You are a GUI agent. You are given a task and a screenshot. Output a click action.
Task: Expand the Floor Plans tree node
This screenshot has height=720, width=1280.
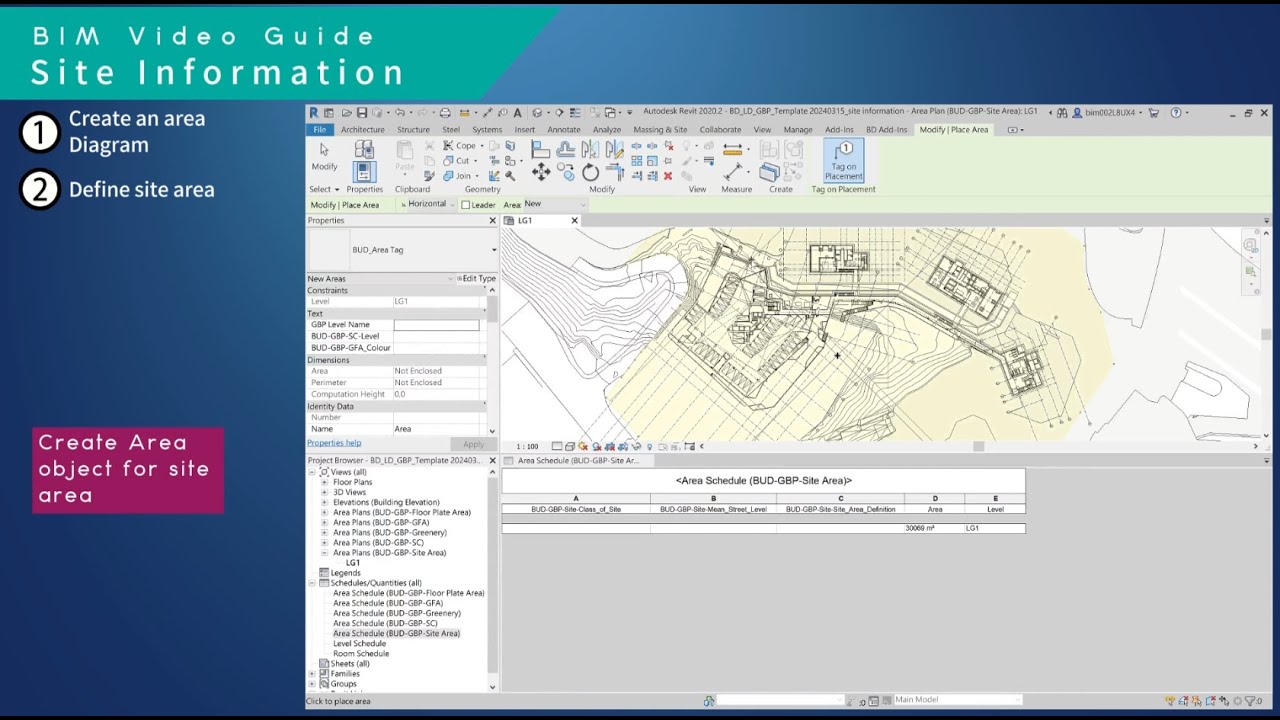(324, 482)
